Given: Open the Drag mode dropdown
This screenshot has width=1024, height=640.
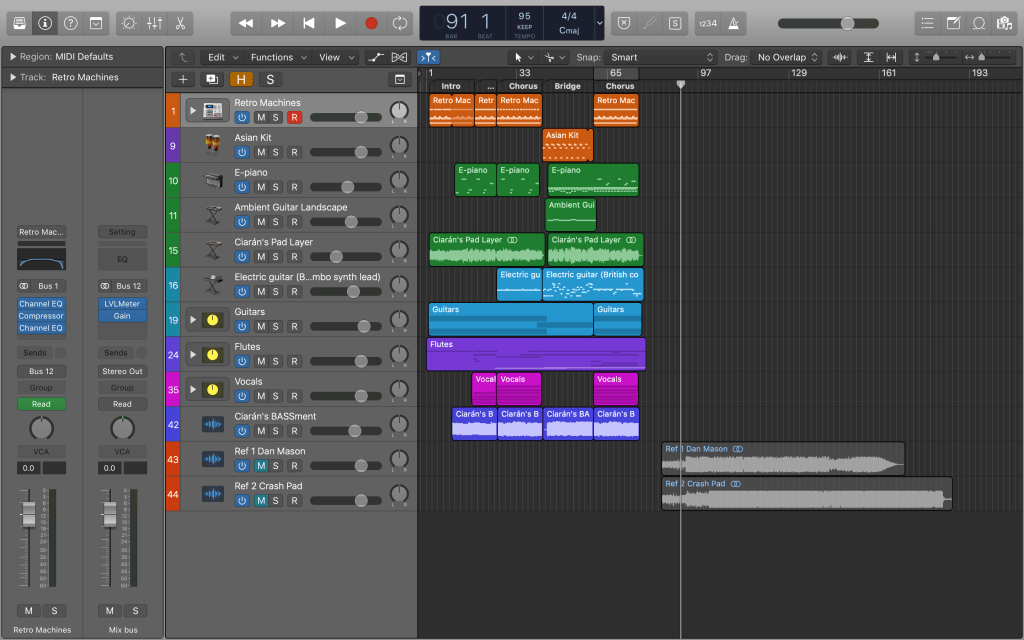Looking at the screenshot, I should click(x=788, y=57).
